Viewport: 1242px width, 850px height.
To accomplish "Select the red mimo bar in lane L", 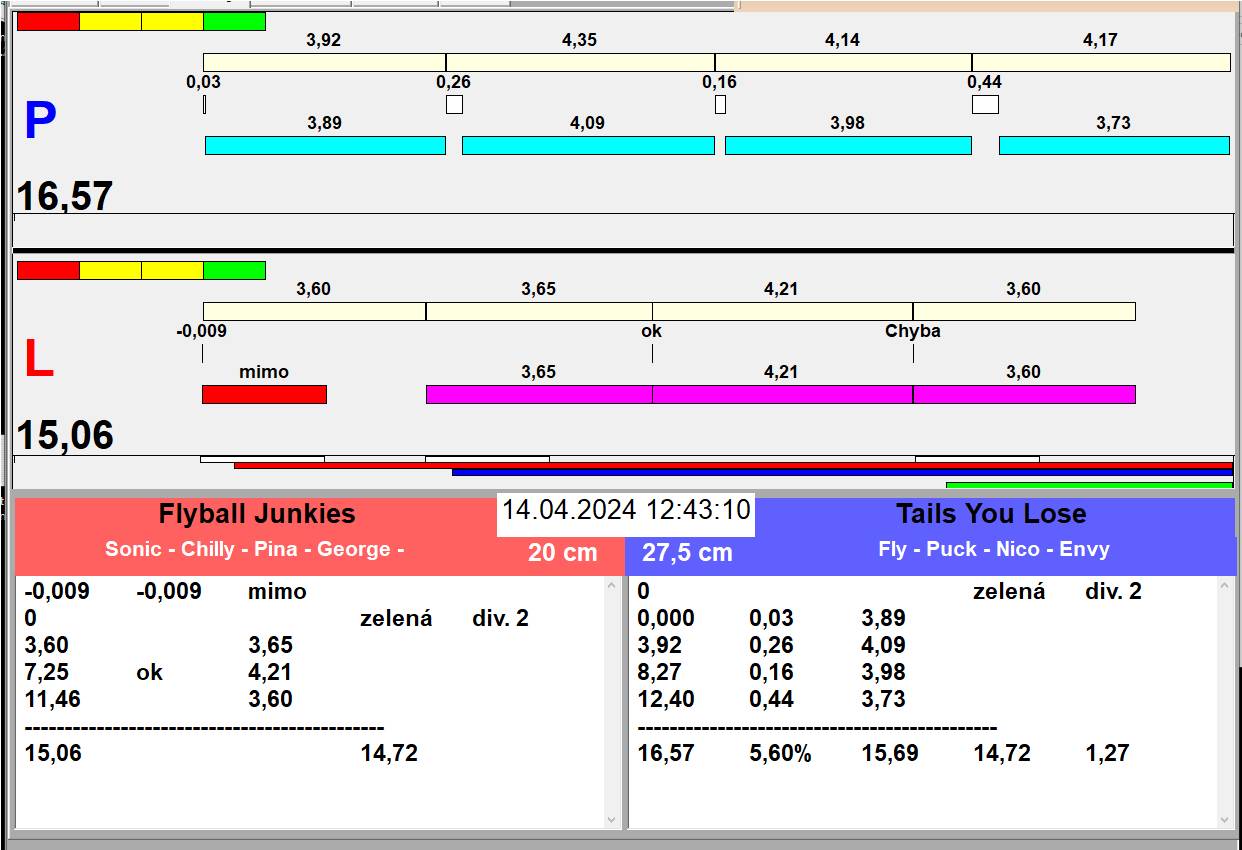I will click(x=264, y=394).
